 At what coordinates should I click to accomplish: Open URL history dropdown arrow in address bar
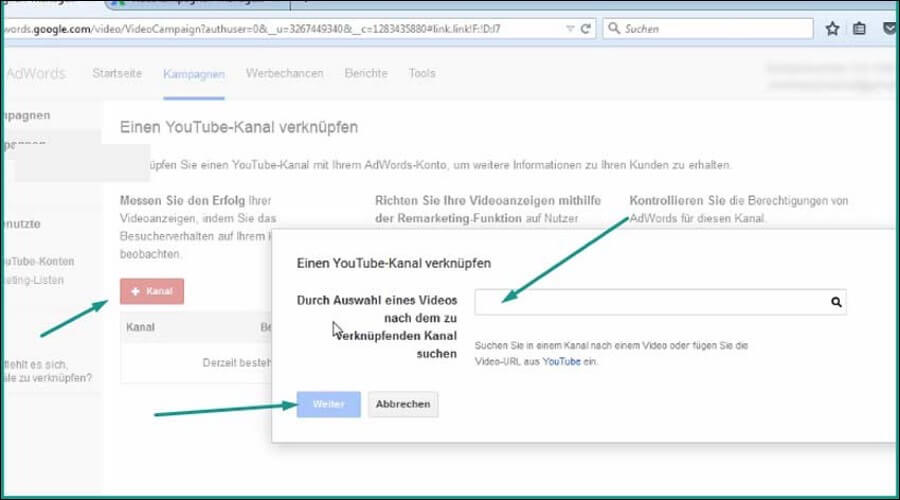pos(569,29)
